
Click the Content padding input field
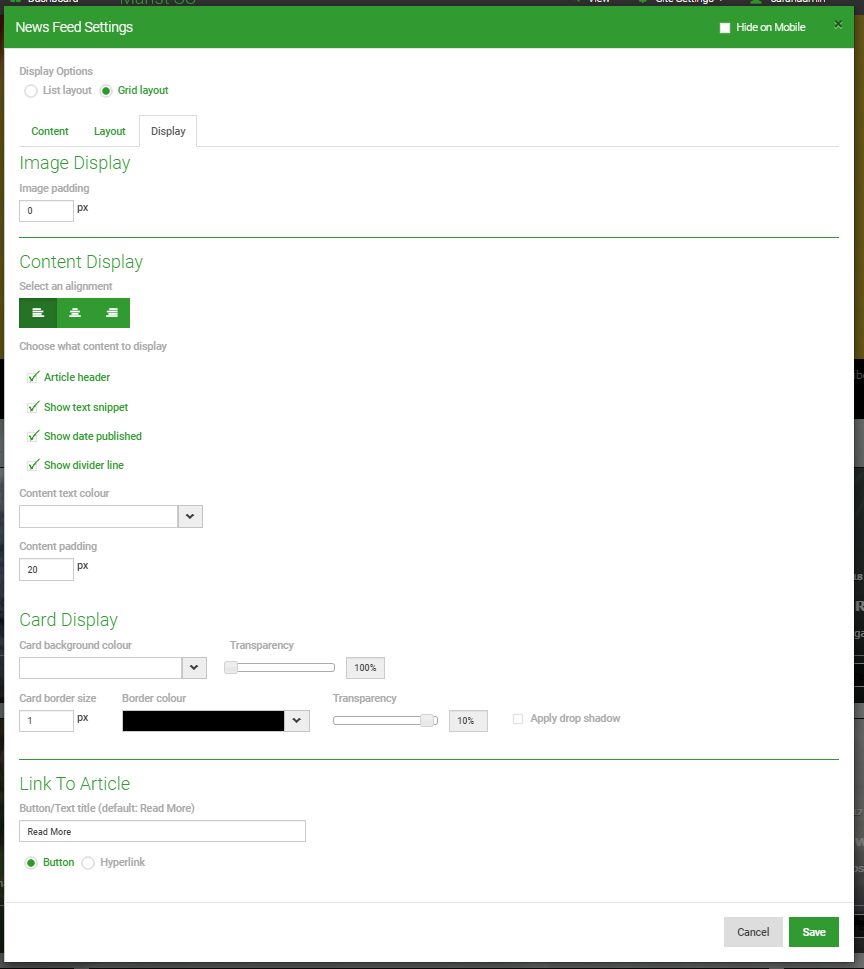pos(46,569)
